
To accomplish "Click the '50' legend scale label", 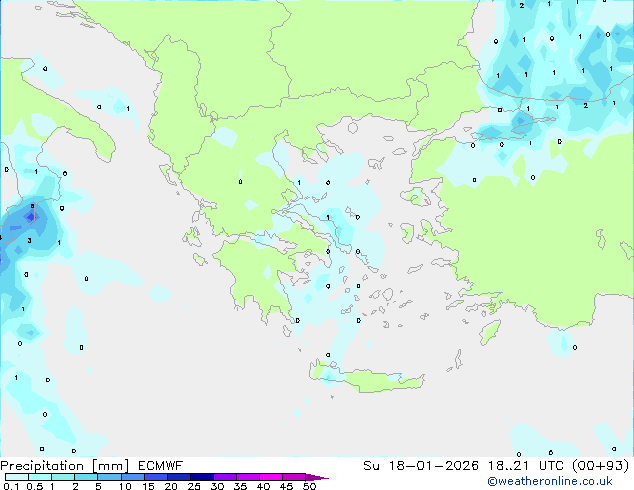I will click(309, 486).
